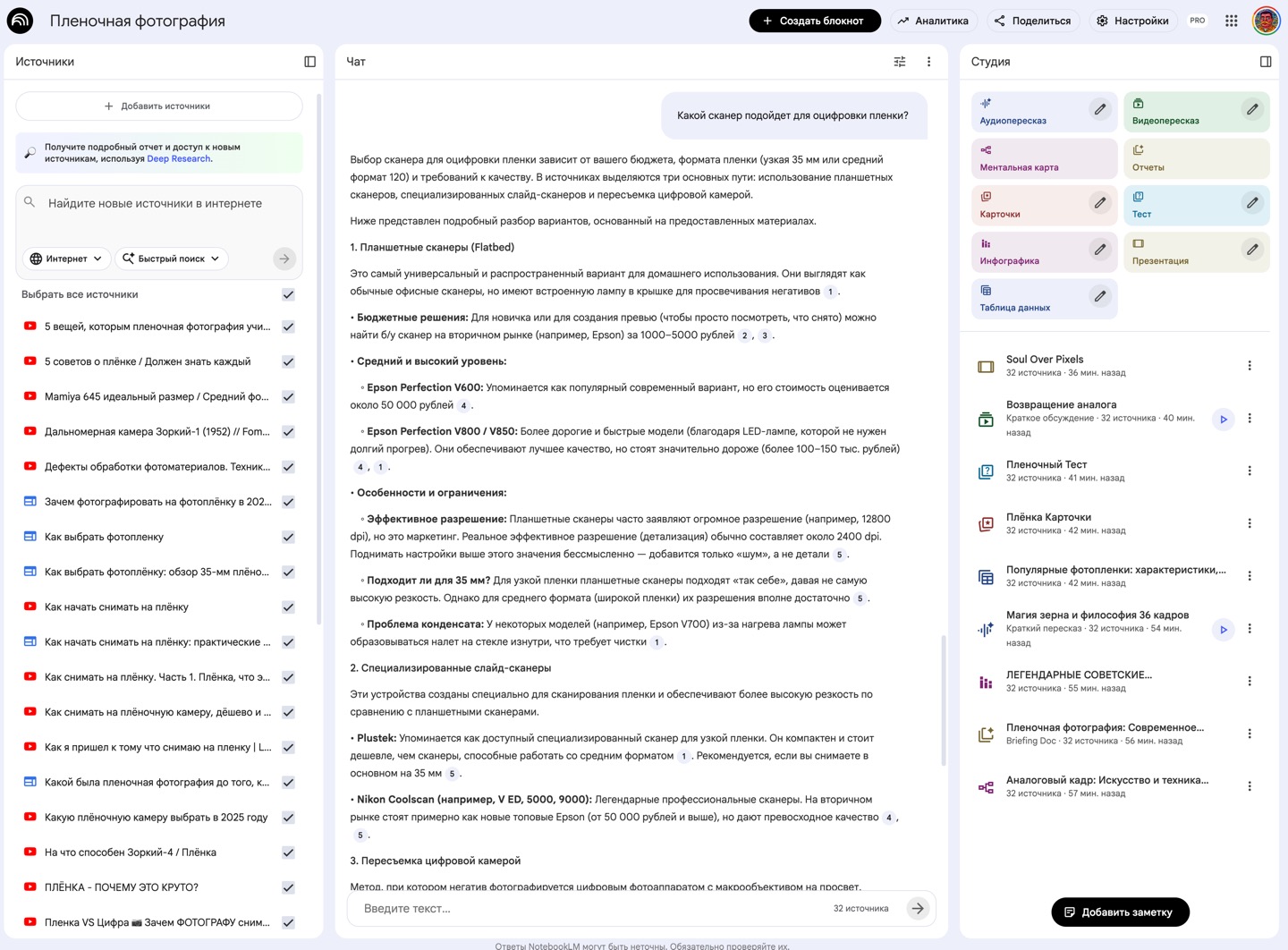Viewport: 1288px width, 950px height.
Task: Open more options for 'ЛЕГЕНДАРНЫЕ СОВЕТСКИЕ'
Action: pyautogui.click(x=1250, y=681)
